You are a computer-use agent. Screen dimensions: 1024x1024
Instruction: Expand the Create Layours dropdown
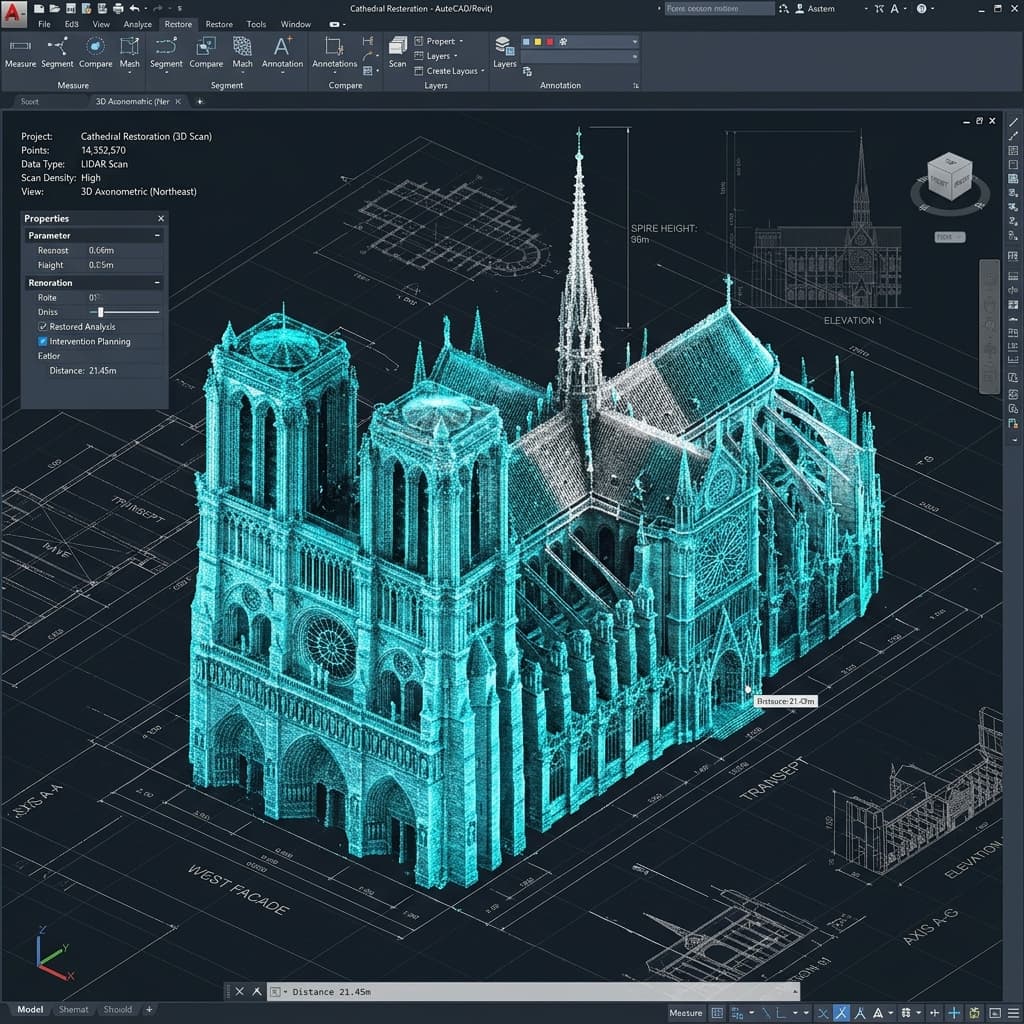click(482, 71)
